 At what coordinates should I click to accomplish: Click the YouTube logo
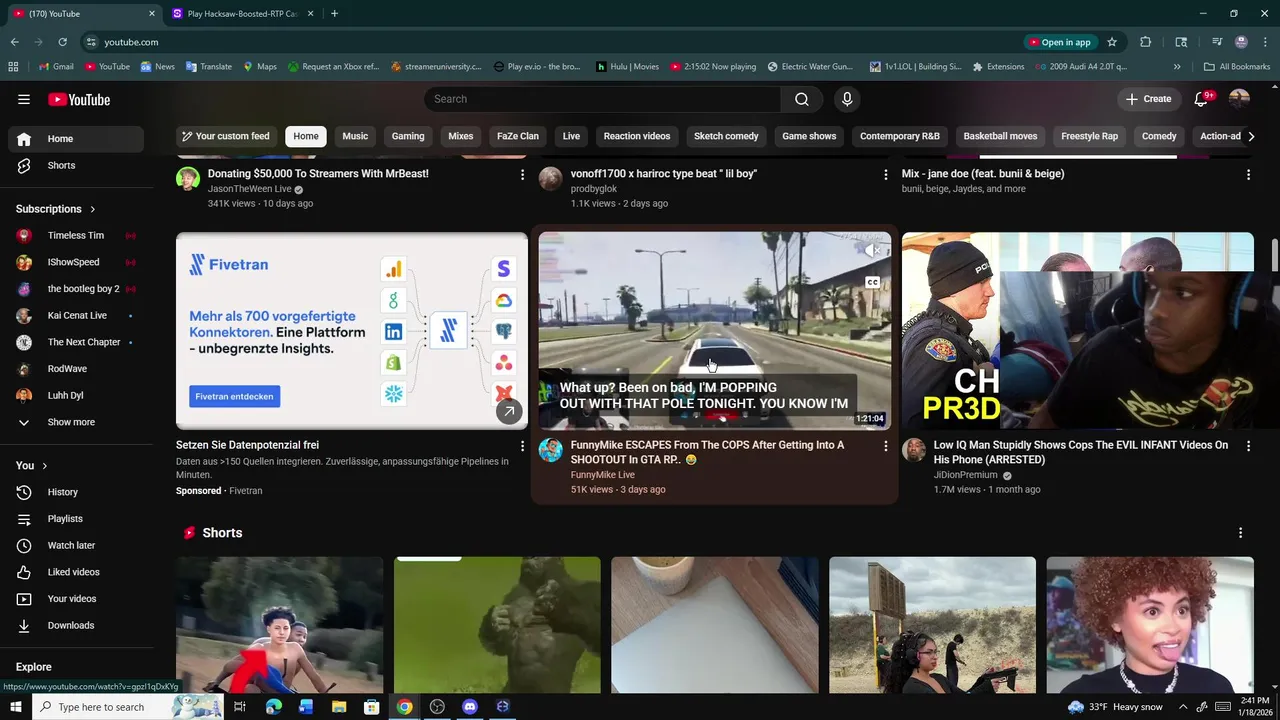tap(79, 99)
